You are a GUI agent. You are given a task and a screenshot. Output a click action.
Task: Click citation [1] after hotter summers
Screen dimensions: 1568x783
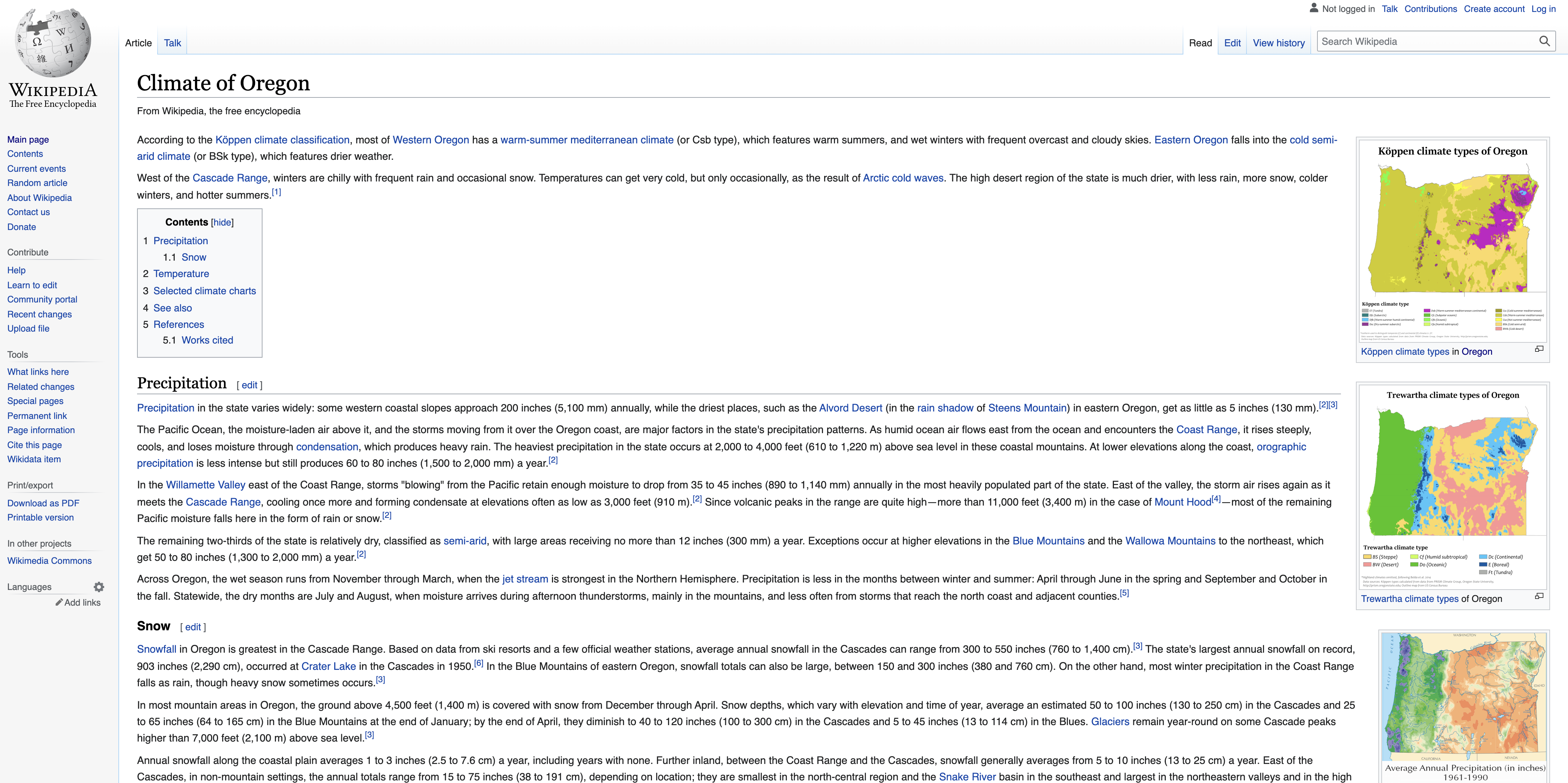click(x=276, y=192)
